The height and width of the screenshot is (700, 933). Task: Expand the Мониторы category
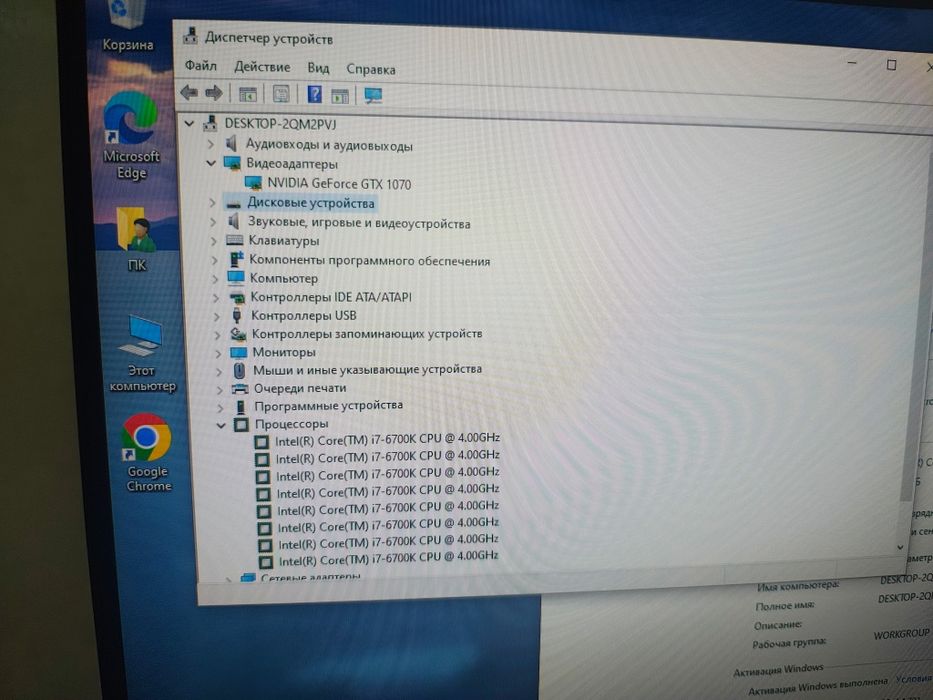coord(218,353)
